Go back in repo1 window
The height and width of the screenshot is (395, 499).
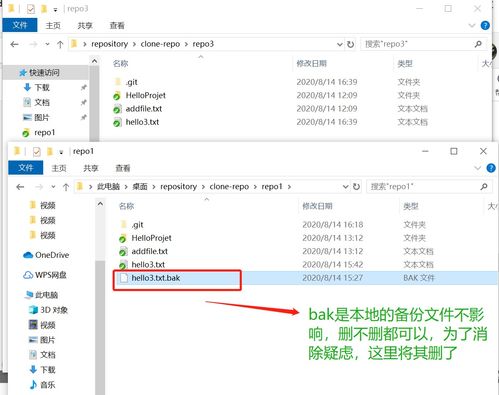point(20,187)
